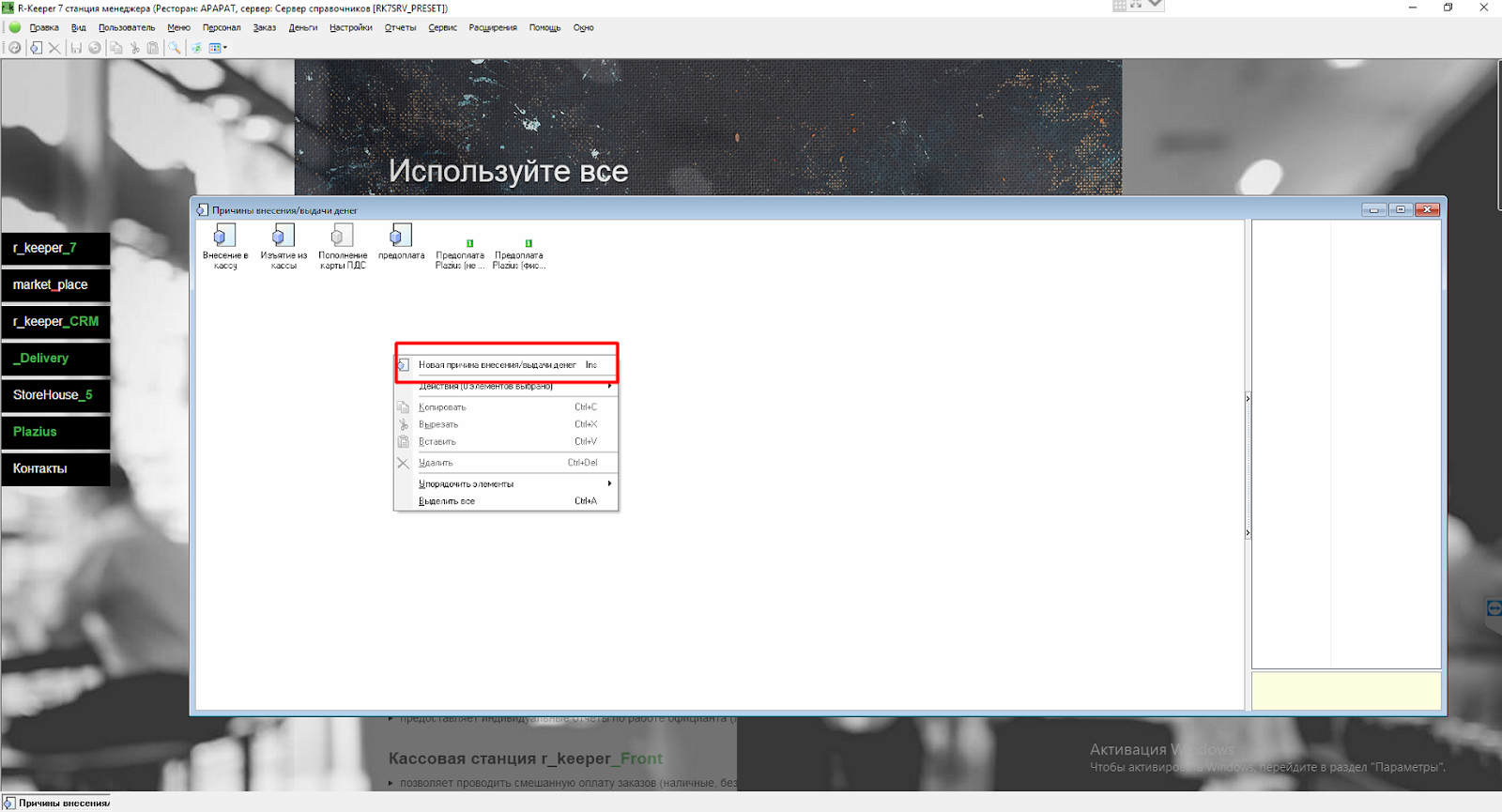Click the paste clipboard toolbar icon
The image size is (1502, 812).
[x=153, y=48]
